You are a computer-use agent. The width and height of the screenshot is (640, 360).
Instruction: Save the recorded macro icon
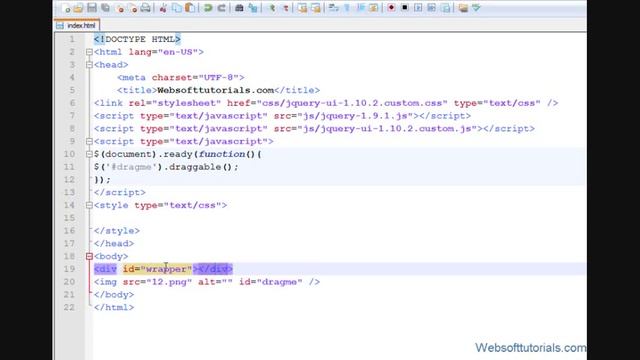445,8
